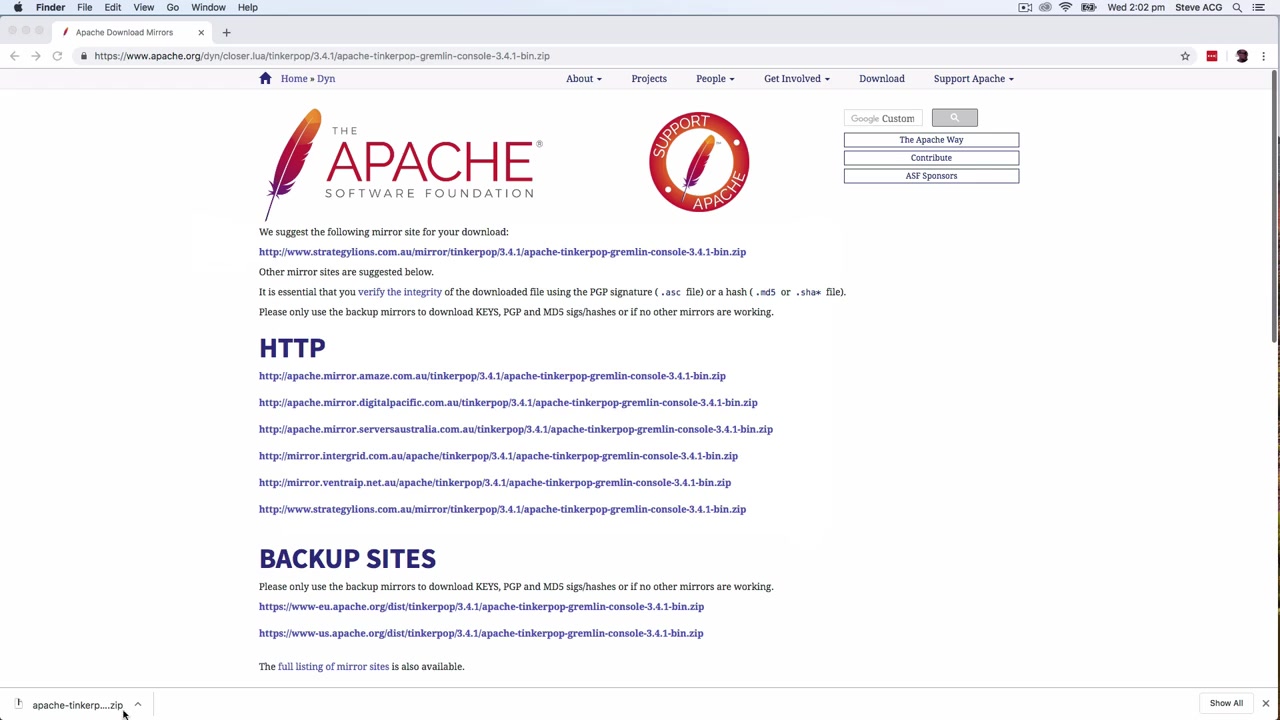Open the Wi-Fi status menu
The image size is (1280, 720).
coord(1066,7)
